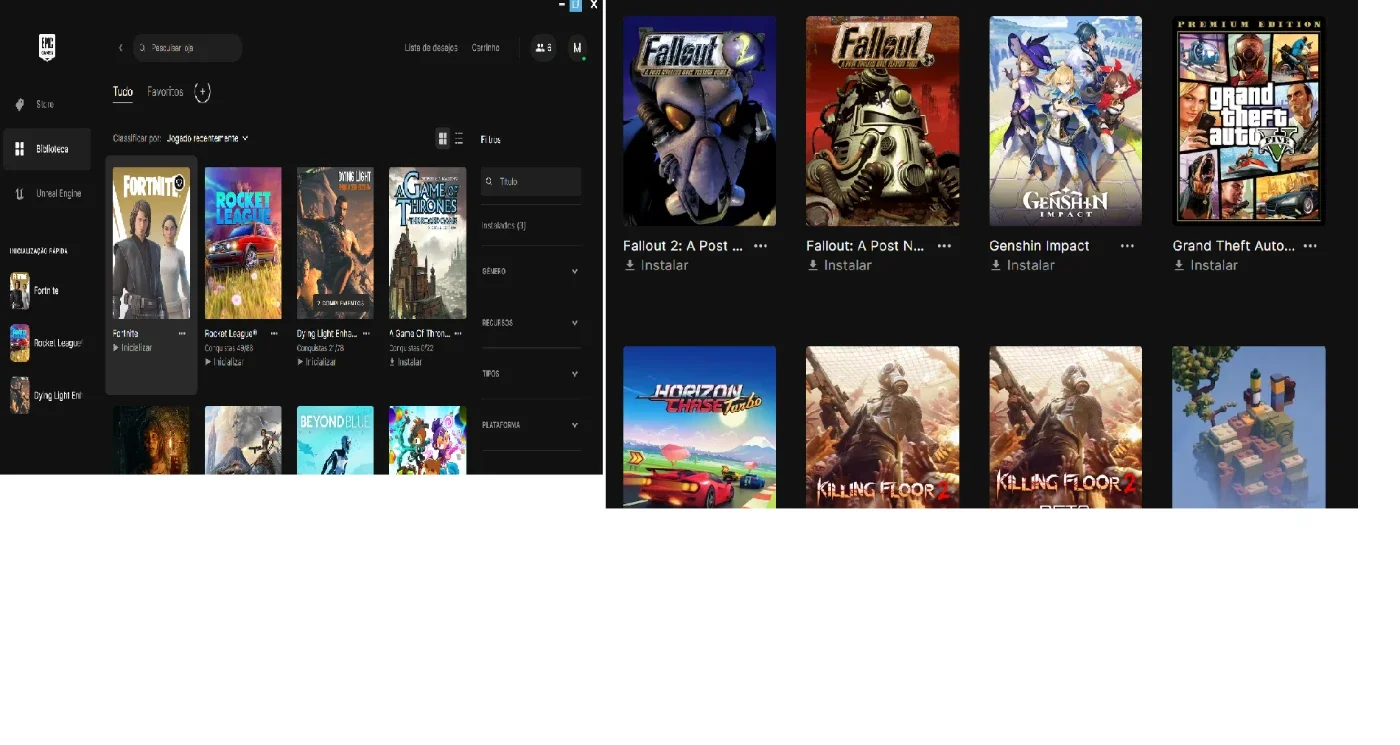This screenshot has width=1400, height=745.
Task: Open the Epic Games logo home
Action: pyautogui.click(x=47, y=47)
